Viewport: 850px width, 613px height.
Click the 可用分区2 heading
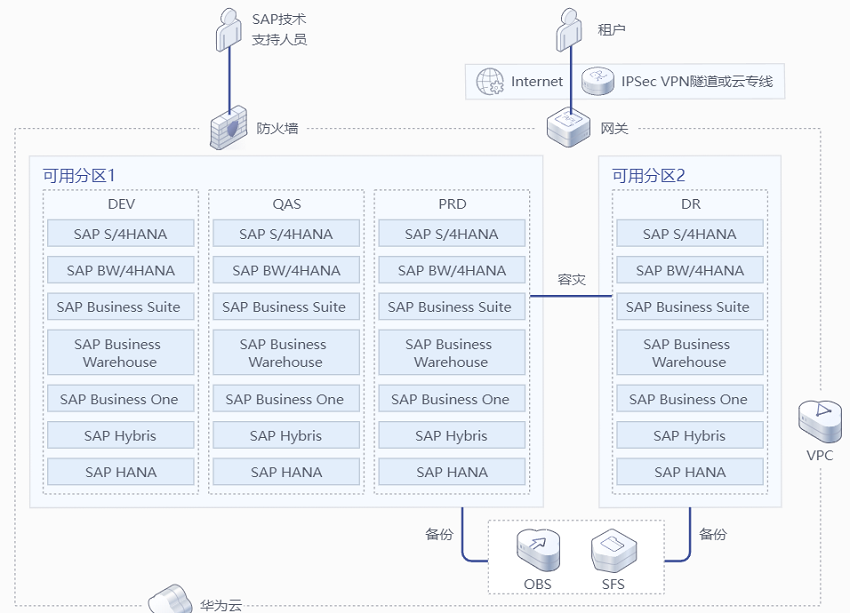pyautogui.click(x=648, y=175)
